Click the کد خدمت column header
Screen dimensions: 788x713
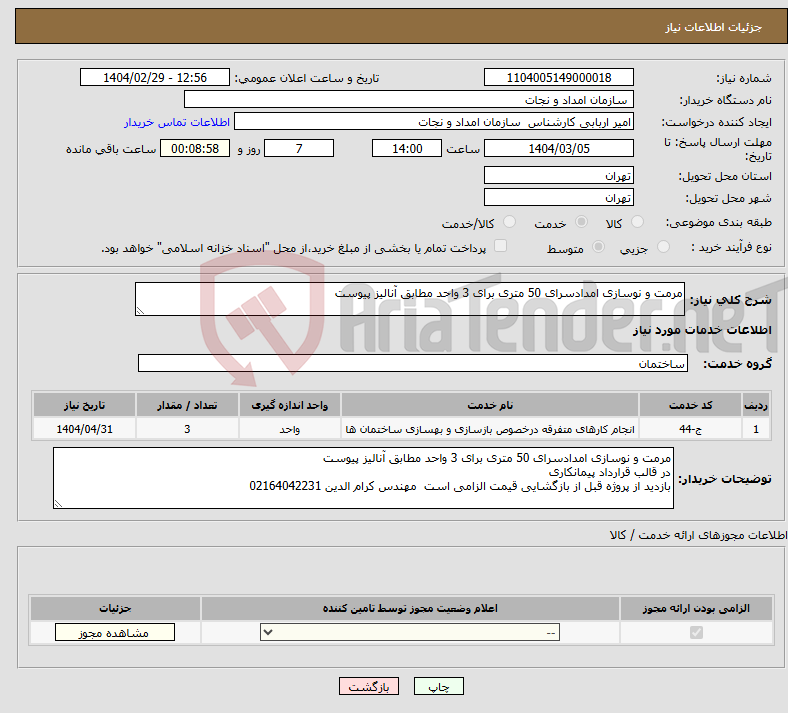[x=691, y=405]
